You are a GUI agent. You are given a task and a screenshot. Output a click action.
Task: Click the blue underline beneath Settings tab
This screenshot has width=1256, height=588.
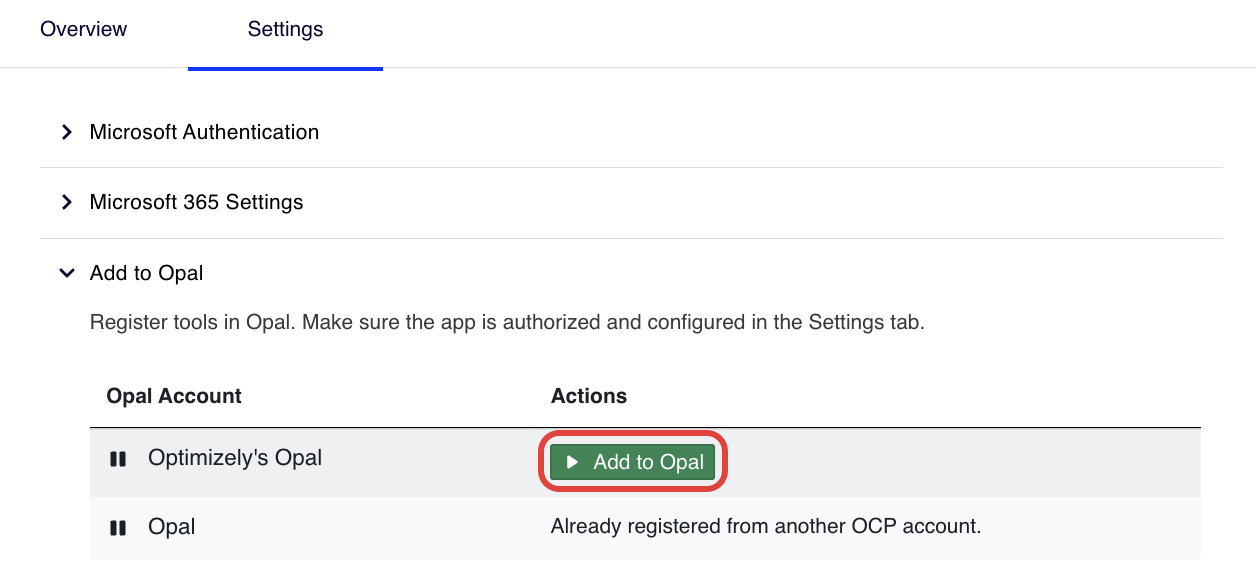pyautogui.click(x=285, y=68)
